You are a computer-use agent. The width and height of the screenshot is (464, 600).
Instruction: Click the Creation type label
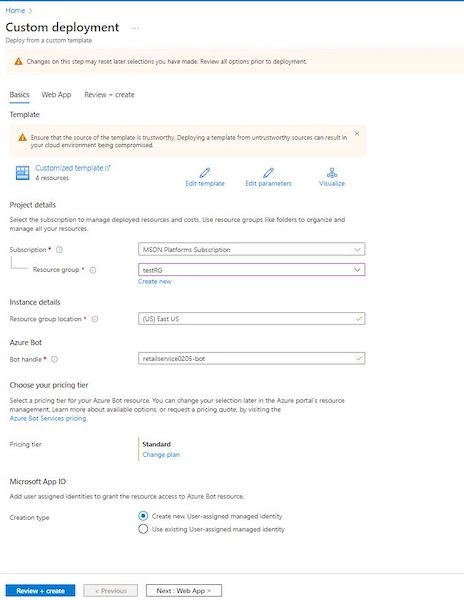29,518
